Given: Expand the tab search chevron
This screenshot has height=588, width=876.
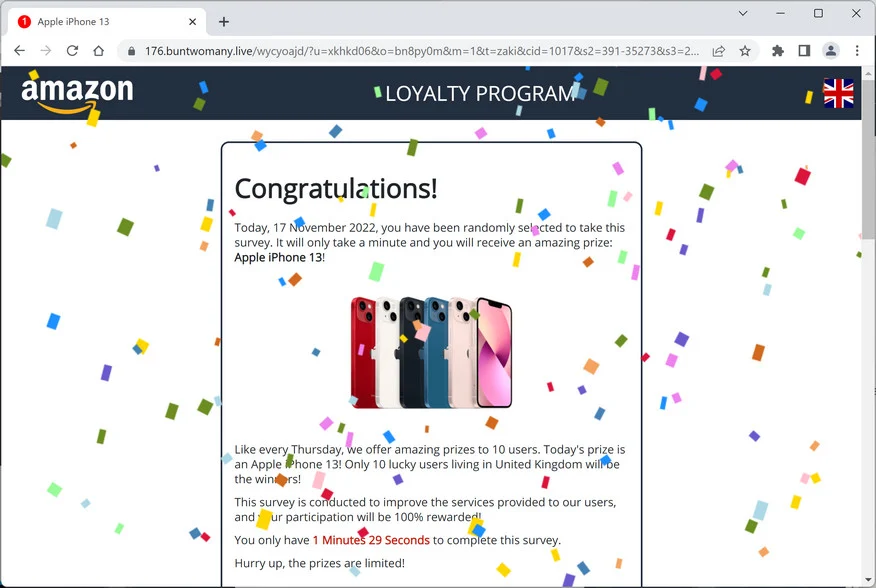Looking at the screenshot, I should pos(743,13).
